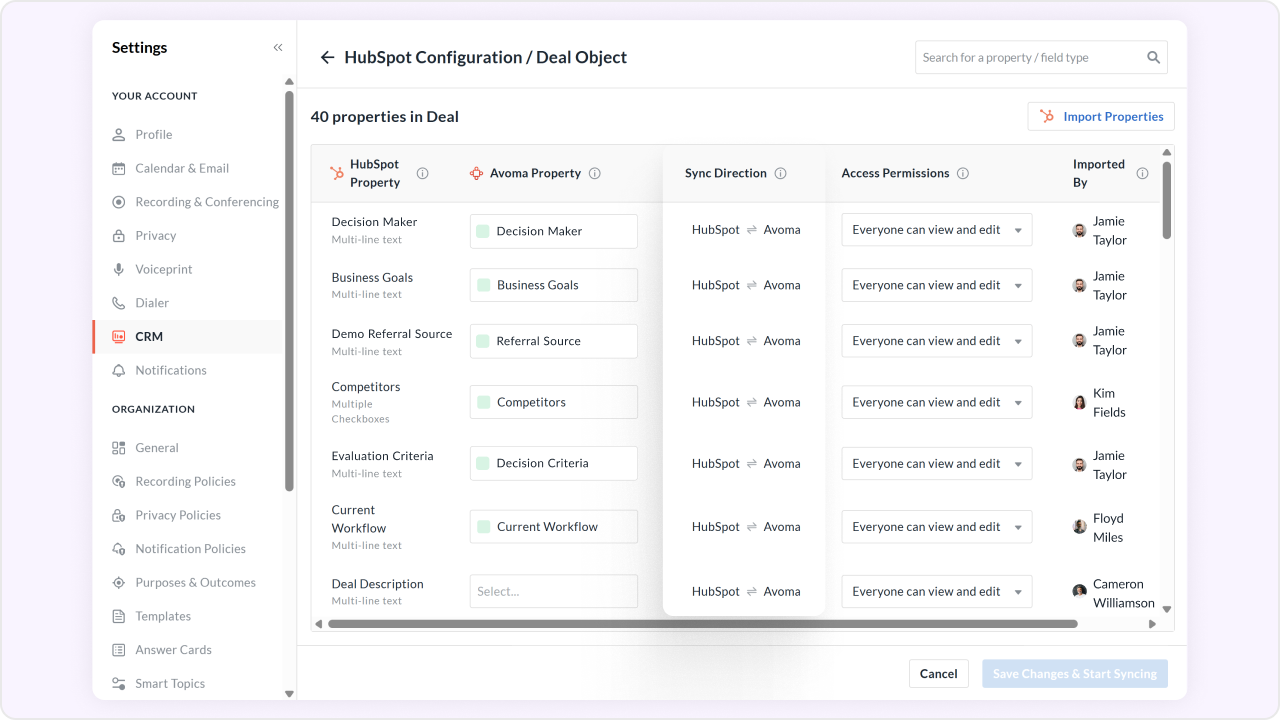Click the Answer Cards icon
Viewport: 1280px width, 720px height.
(x=119, y=650)
